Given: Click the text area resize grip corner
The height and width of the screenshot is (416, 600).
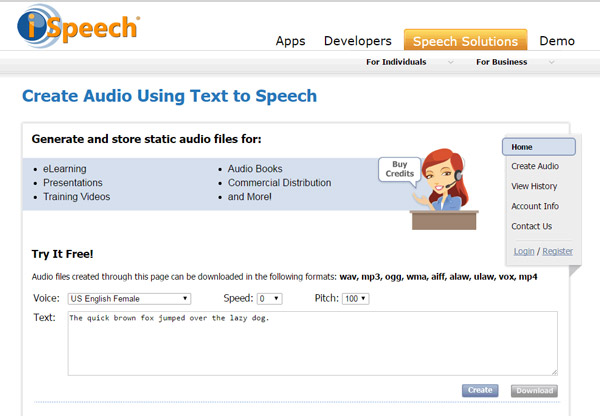Looking at the screenshot, I should [x=554, y=372].
